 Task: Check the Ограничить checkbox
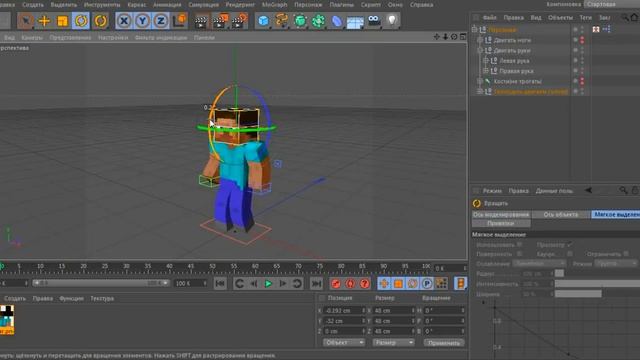point(626,254)
